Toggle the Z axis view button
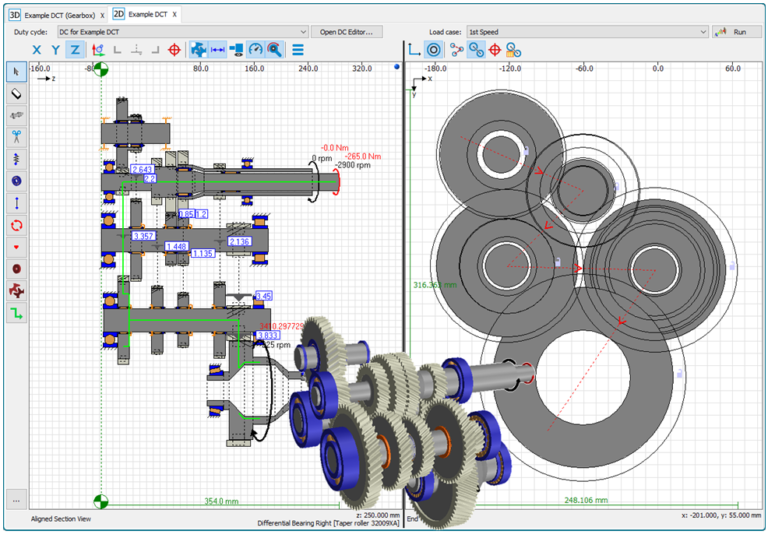Screen dimensions: 768x552 click(x=75, y=49)
